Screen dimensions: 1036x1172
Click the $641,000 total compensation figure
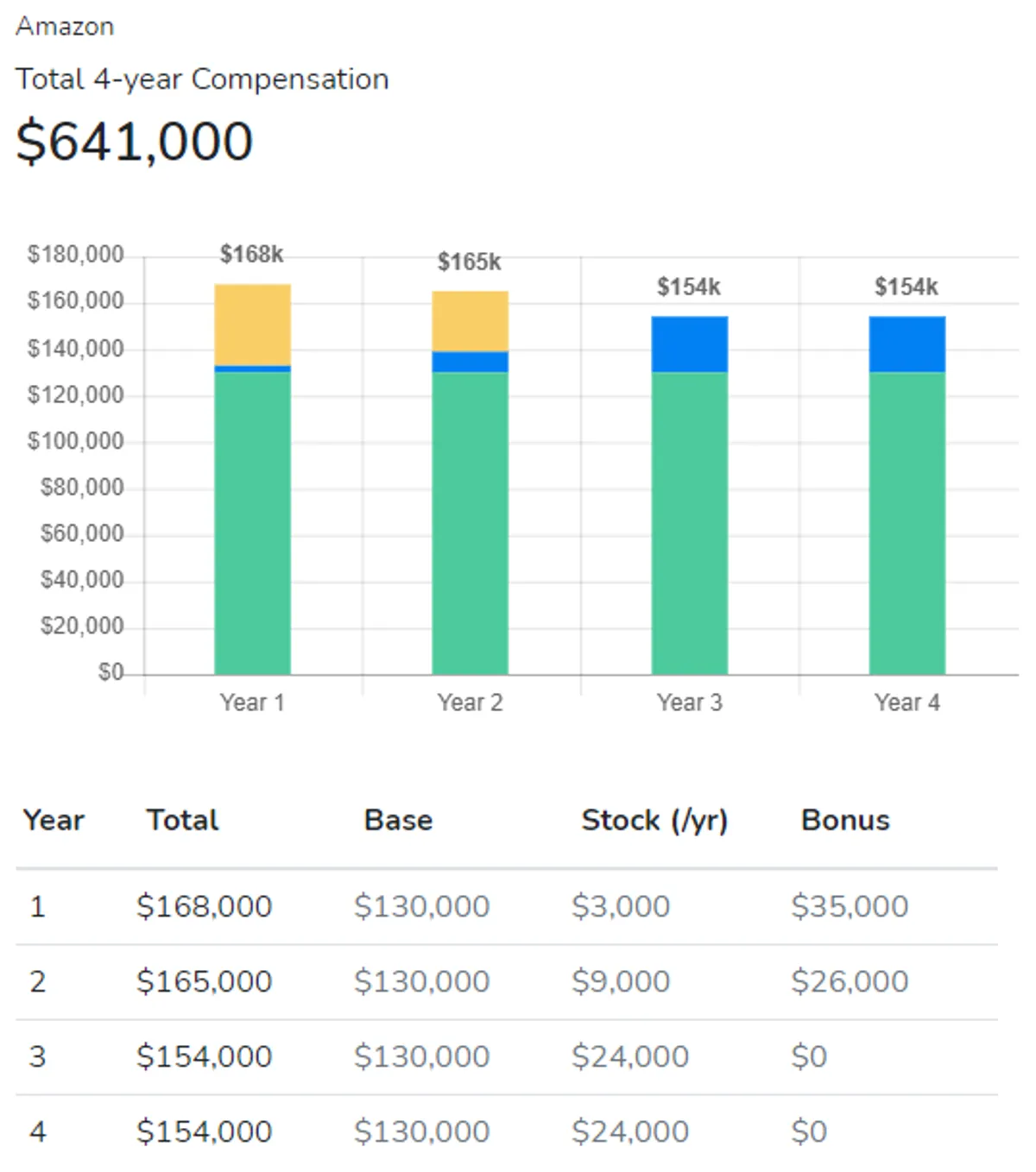click(135, 142)
